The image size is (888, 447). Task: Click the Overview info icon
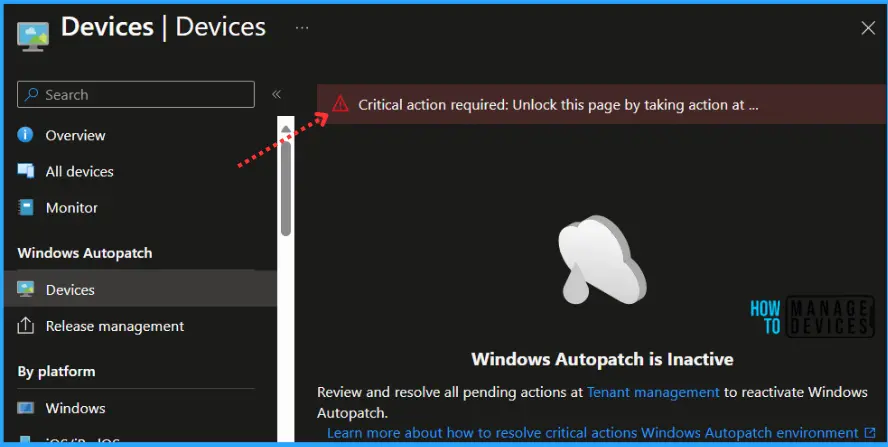pos(25,135)
